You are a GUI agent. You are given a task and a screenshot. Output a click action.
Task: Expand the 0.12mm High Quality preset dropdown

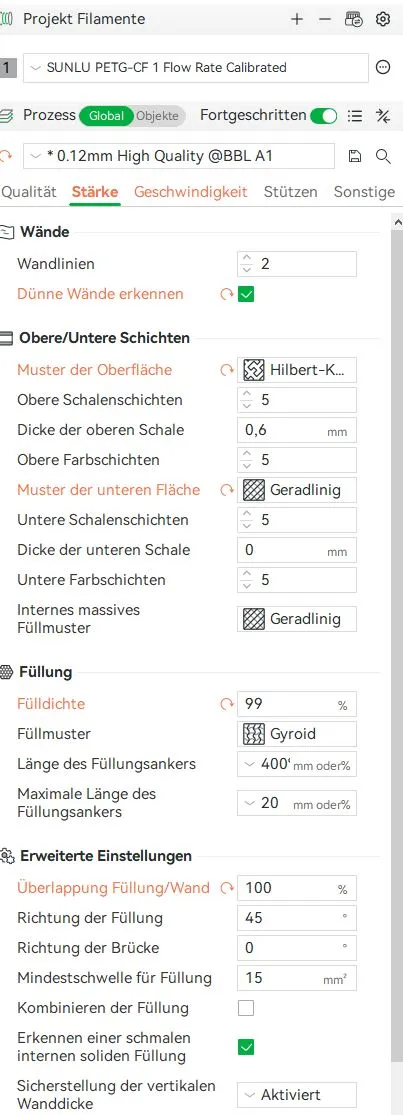179,156
